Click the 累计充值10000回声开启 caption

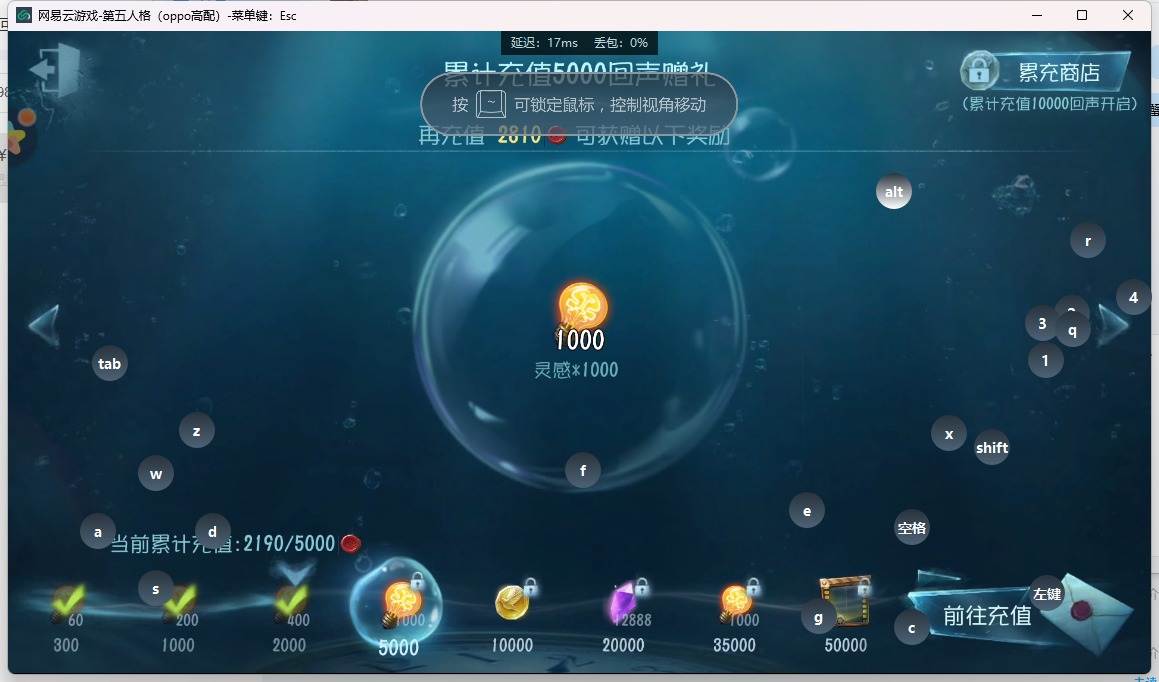point(1050,104)
